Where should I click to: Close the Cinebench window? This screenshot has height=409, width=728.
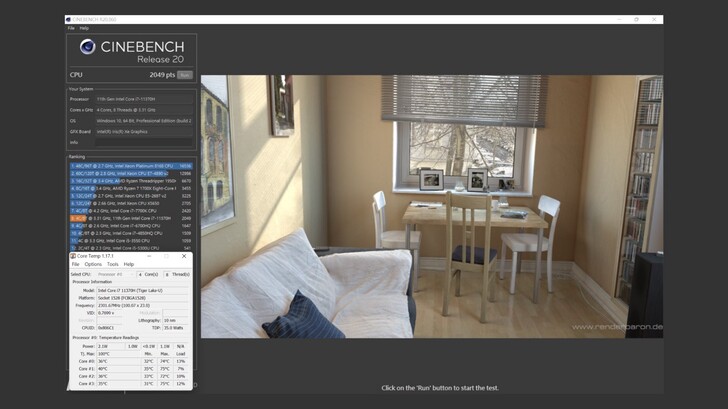coord(654,19)
